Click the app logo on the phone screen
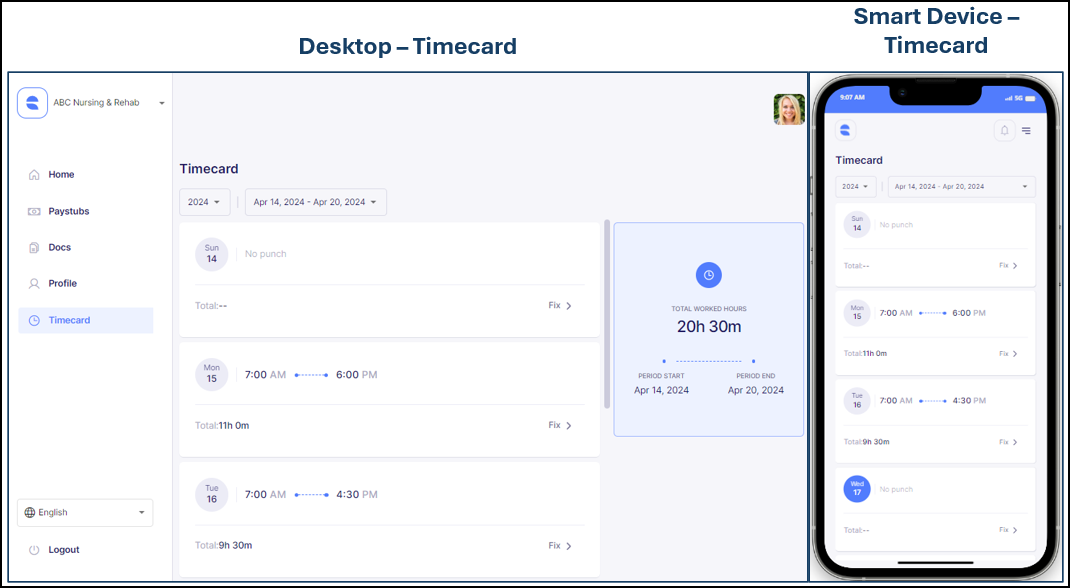 (845, 130)
